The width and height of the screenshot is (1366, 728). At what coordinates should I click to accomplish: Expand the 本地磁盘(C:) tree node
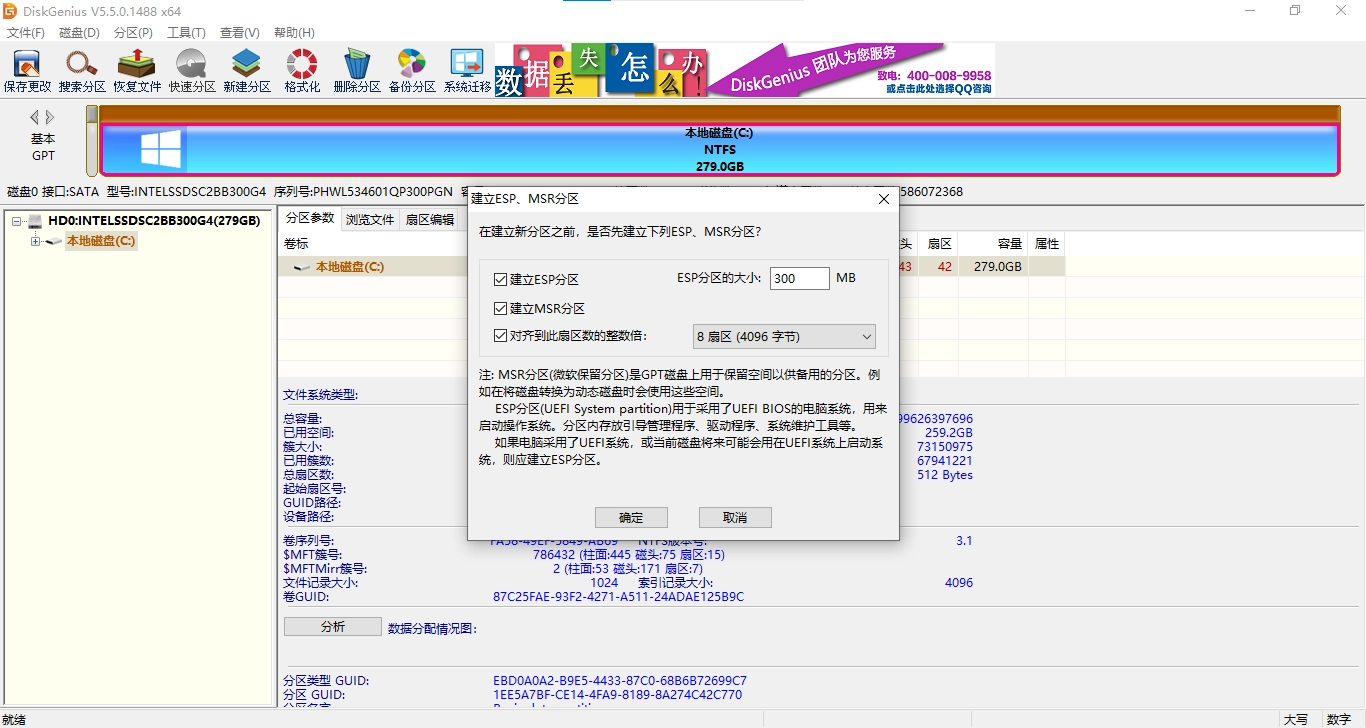[35, 241]
